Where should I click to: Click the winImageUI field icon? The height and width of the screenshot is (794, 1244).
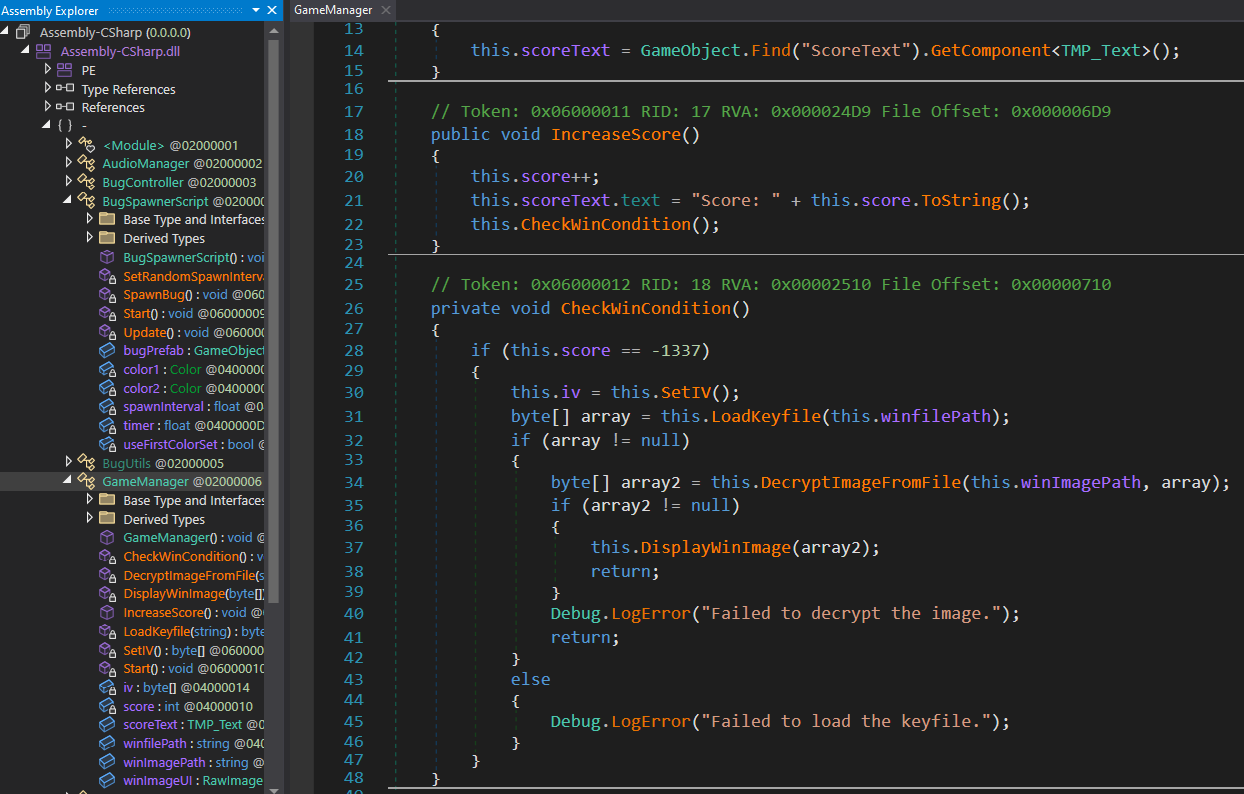click(106, 781)
